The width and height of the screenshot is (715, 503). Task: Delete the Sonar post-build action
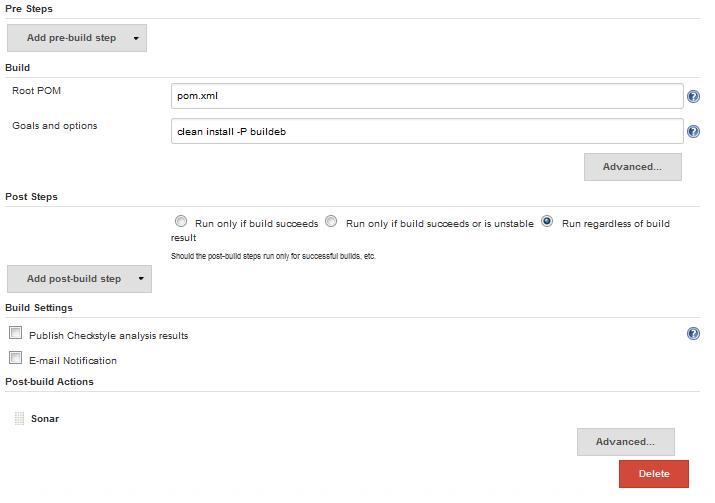[653, 474]
